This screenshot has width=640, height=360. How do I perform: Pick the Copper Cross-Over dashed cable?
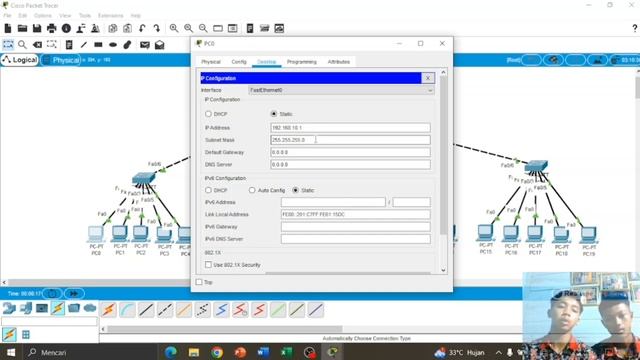(x=165, y=310)
